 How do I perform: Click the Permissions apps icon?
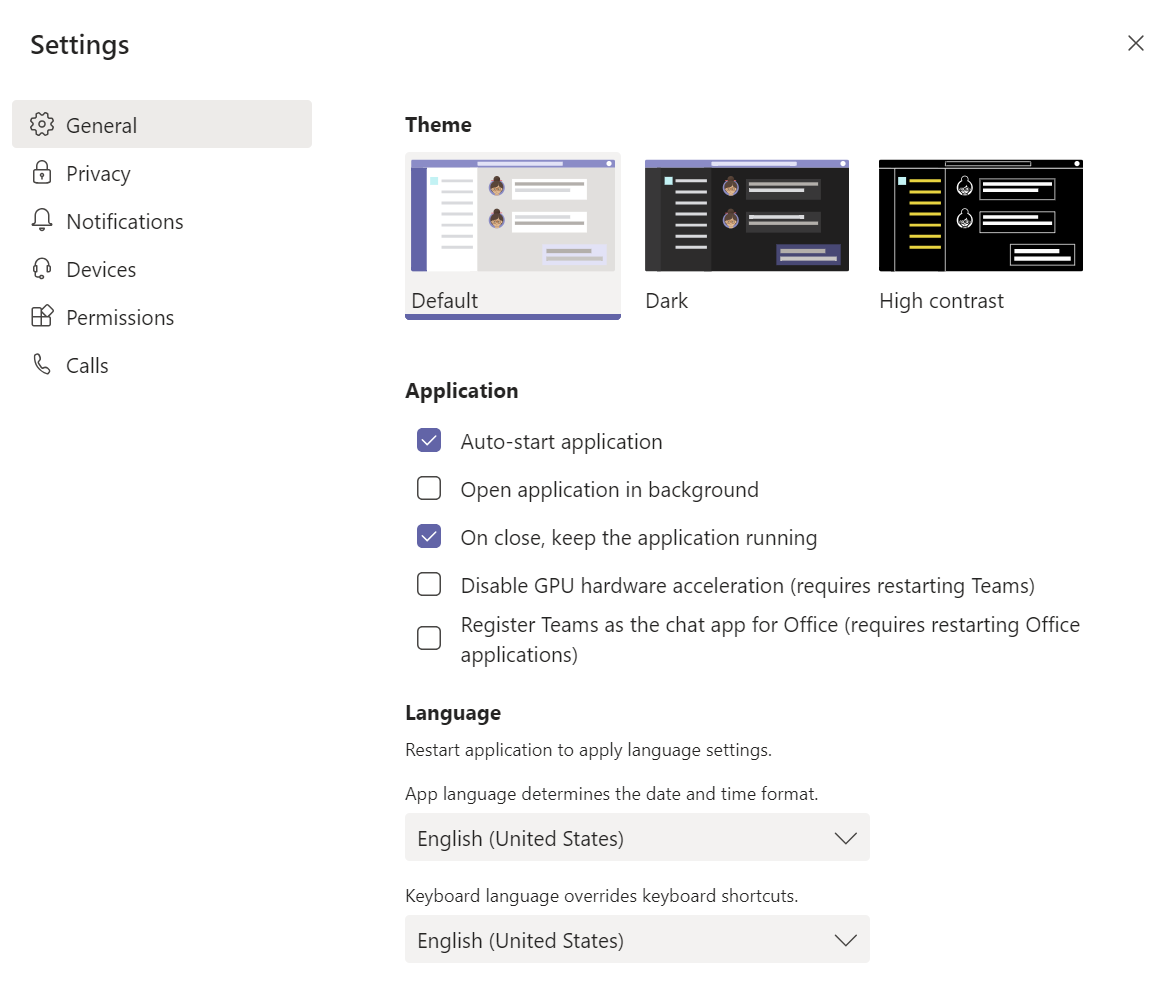[42, 316]
